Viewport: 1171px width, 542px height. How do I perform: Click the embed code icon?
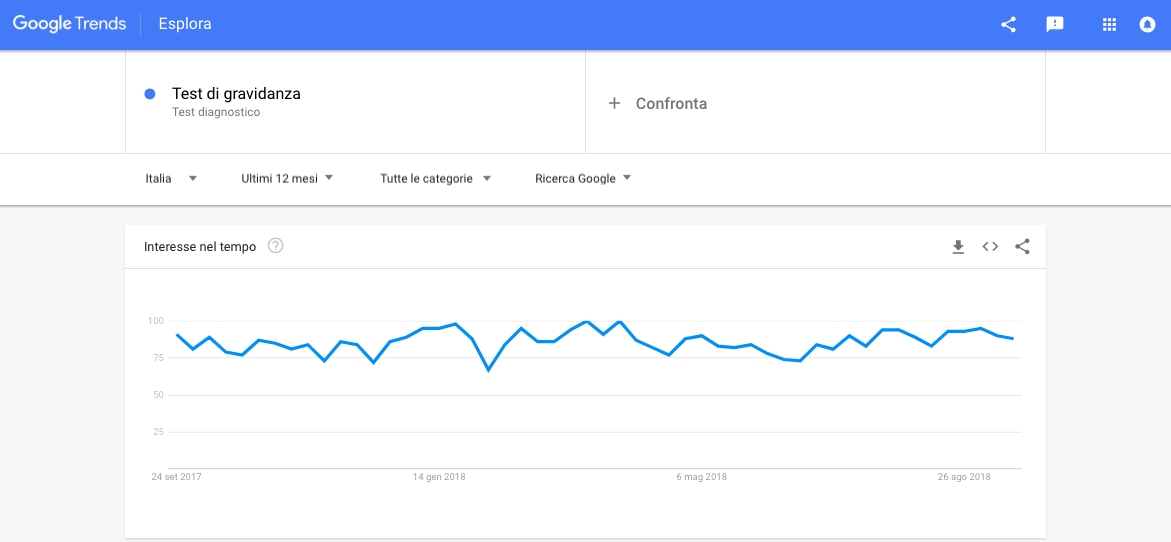tap(990, 246)
